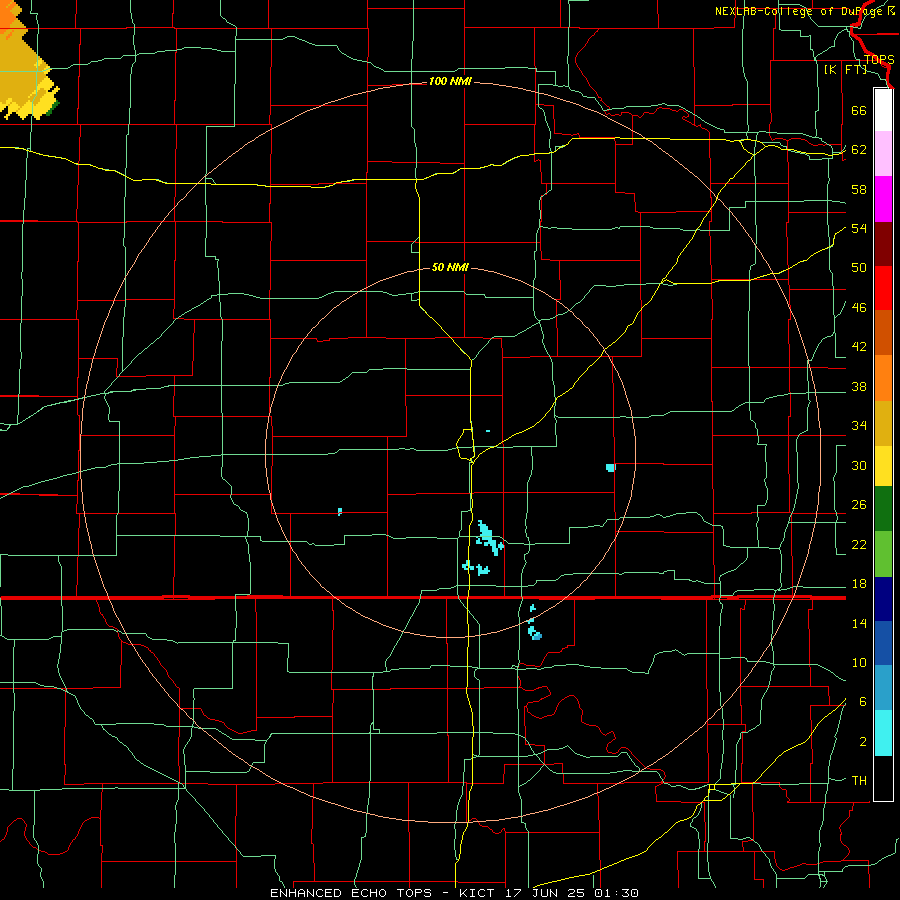The height and width of the screenshot is (900, 900).
Task: Click the "2" value on the legend scale
Action: [x=863, y=742]
